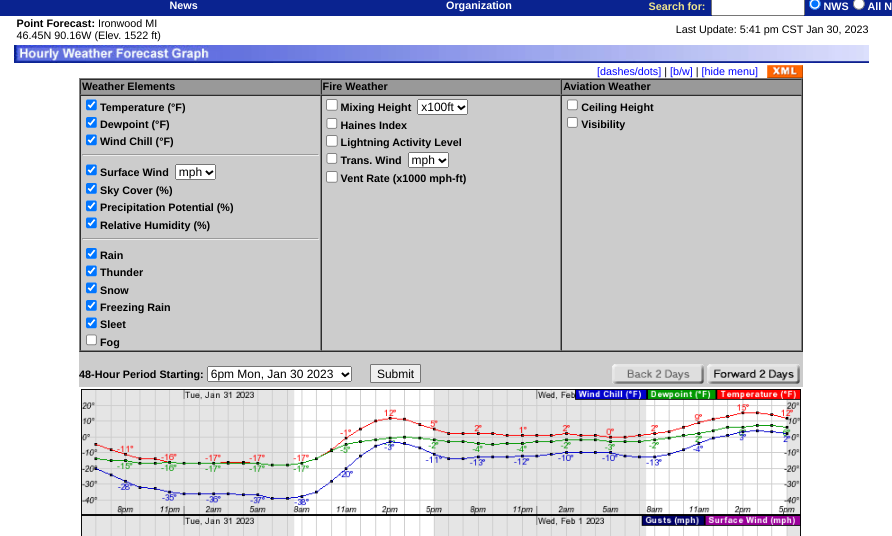This screenshot has height=536, width=892.
Task: Click the orange XML icon
Action: (784, 71)
